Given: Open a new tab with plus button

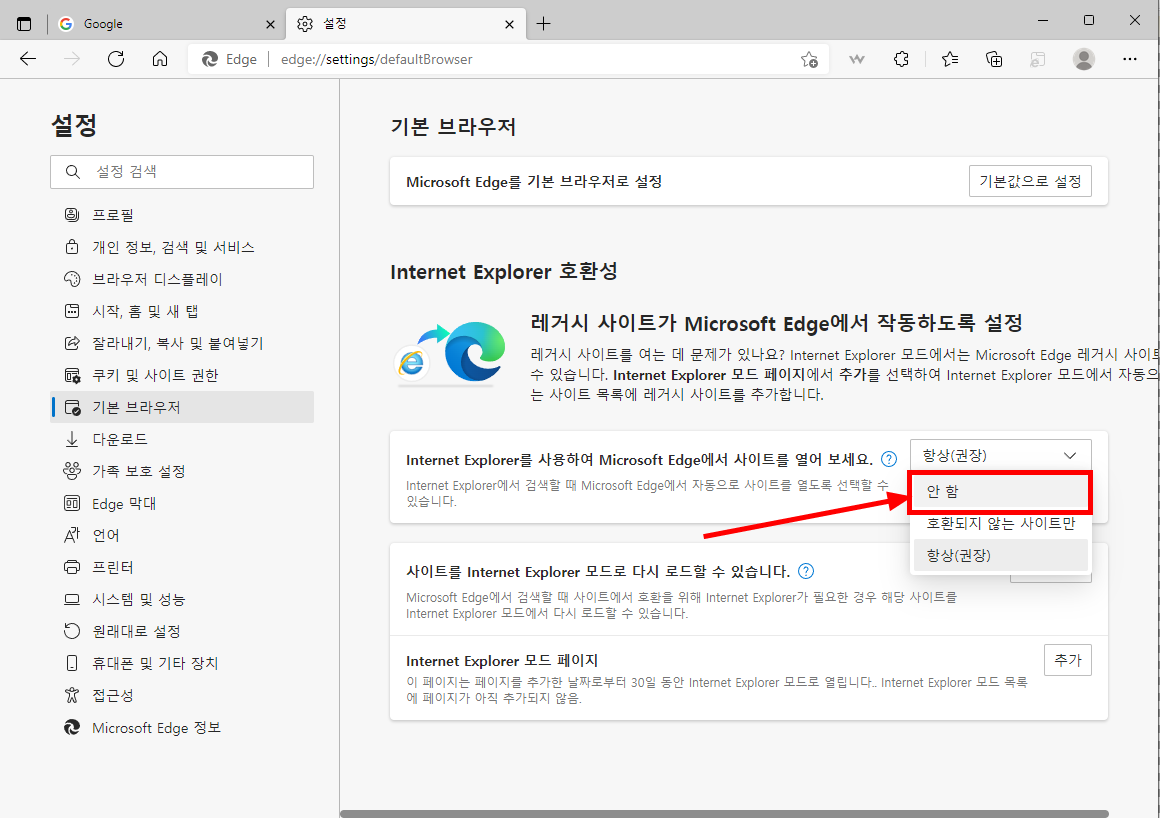Looking at the screenshot, I should pyautogui.click(x=544, y=24).
